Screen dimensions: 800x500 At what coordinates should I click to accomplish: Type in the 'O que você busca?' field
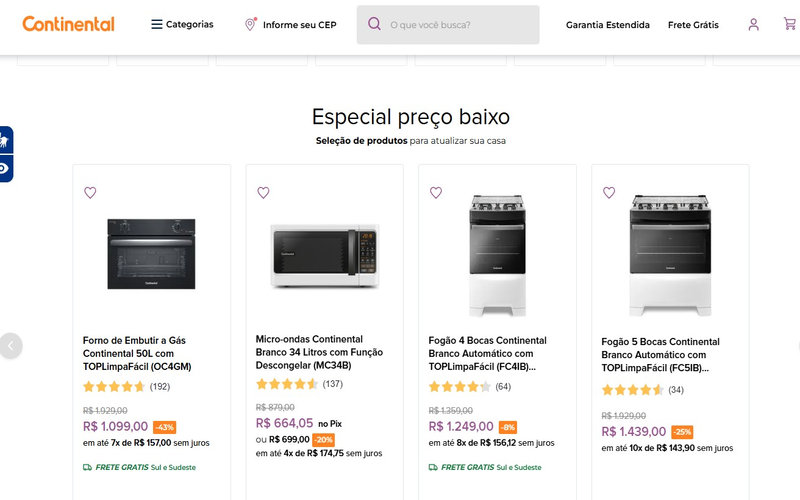460,24
